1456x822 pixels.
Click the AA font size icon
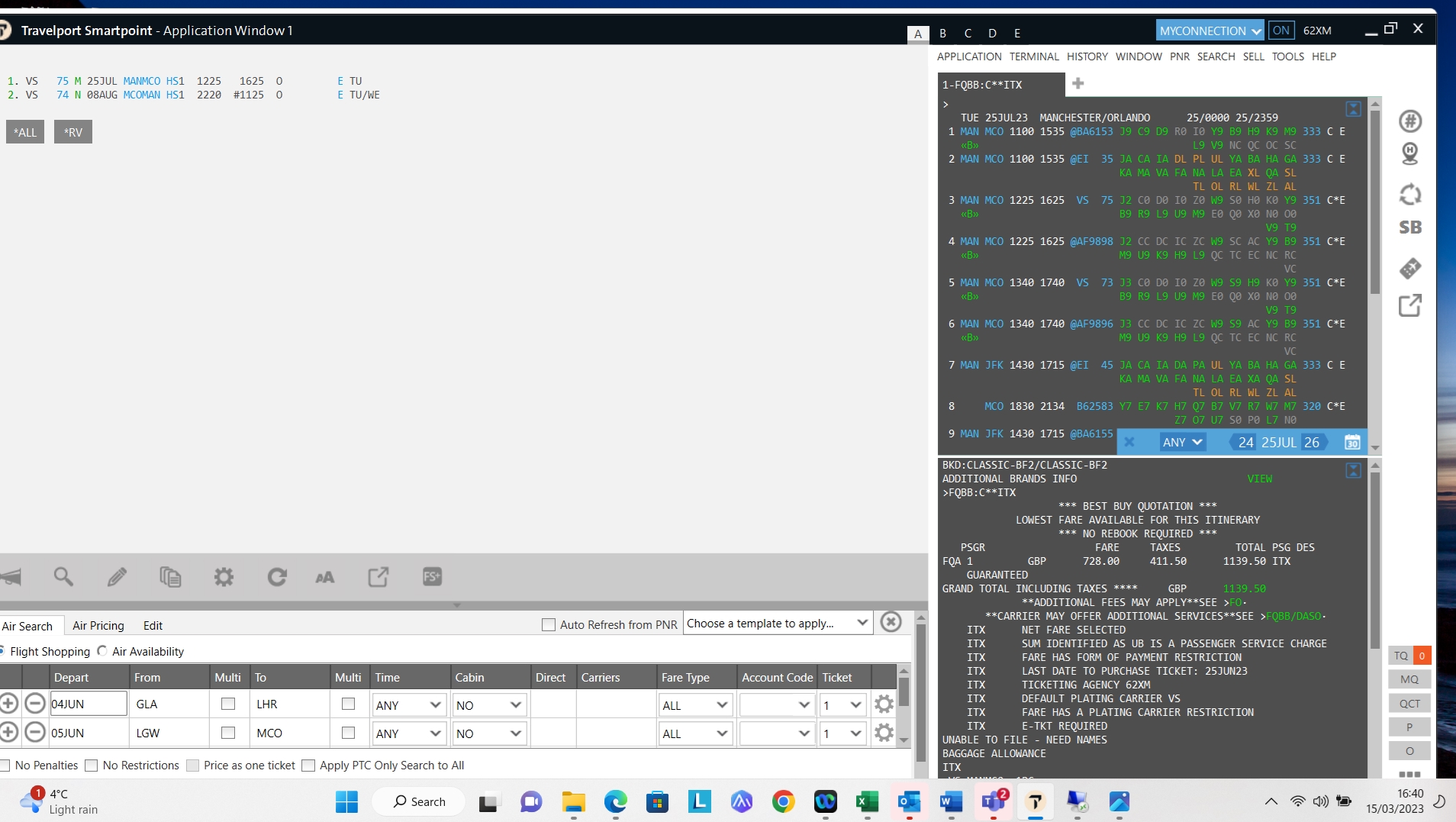[325, 578]
